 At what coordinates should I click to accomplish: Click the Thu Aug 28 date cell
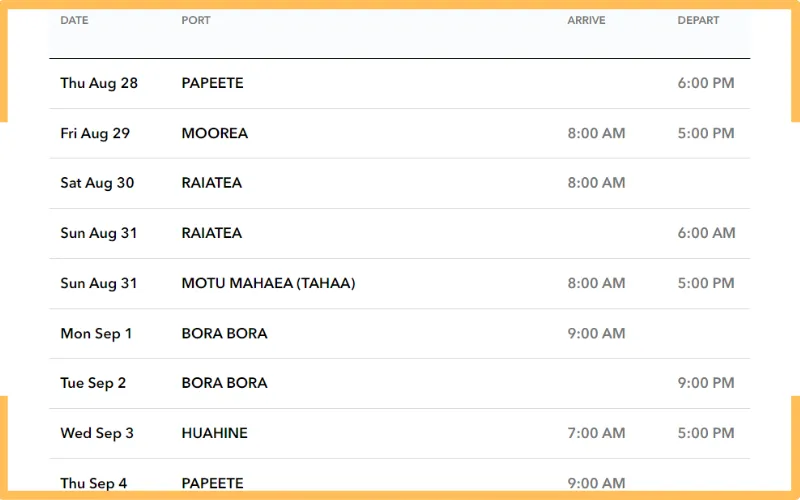point(99,83)
